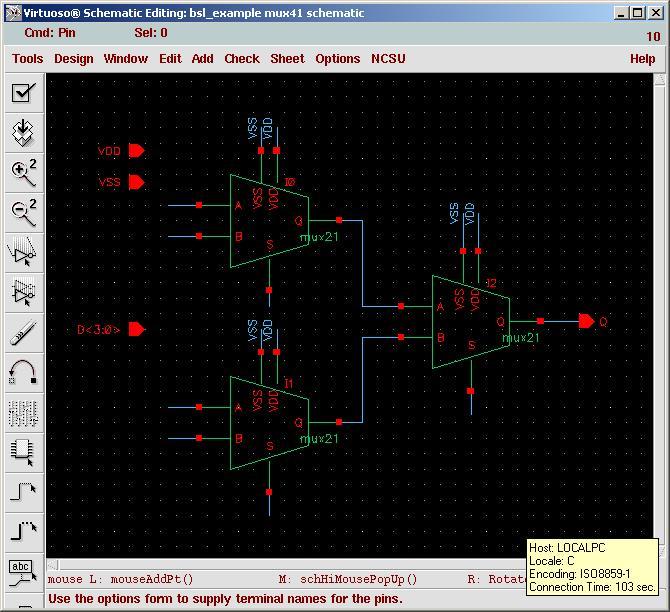Viewport: 670px width, 612px height.
Task: Select the Wire Name abc label icon
Action: pyautogui.click(x=24, y=573)
